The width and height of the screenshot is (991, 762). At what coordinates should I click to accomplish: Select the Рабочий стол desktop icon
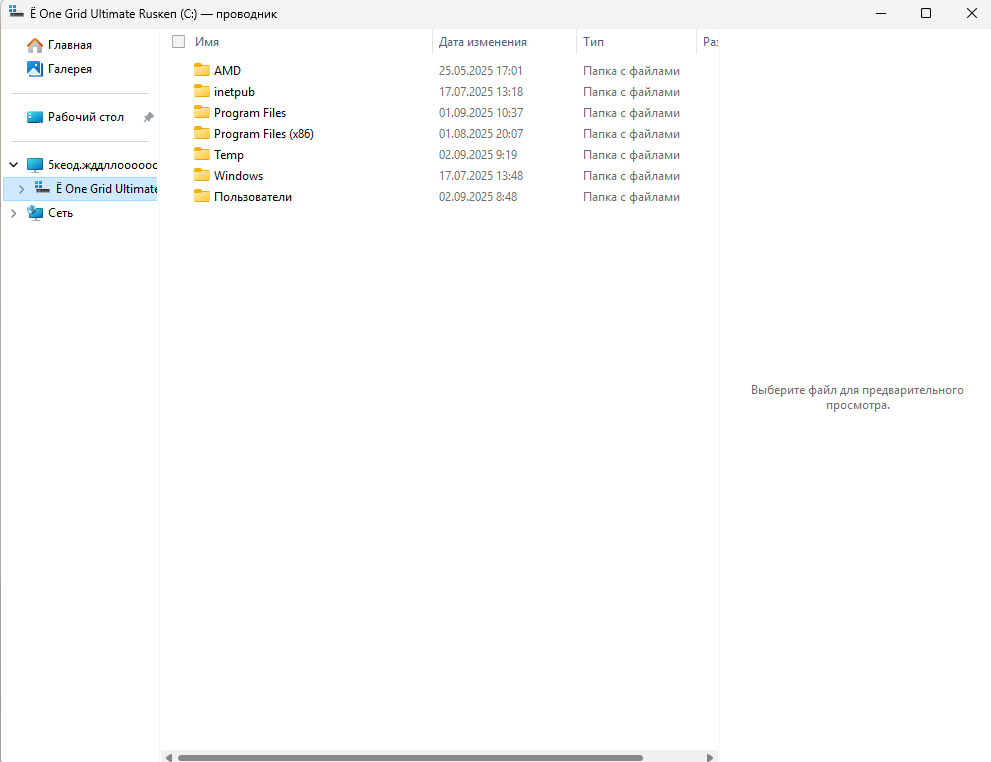[35, 117]
